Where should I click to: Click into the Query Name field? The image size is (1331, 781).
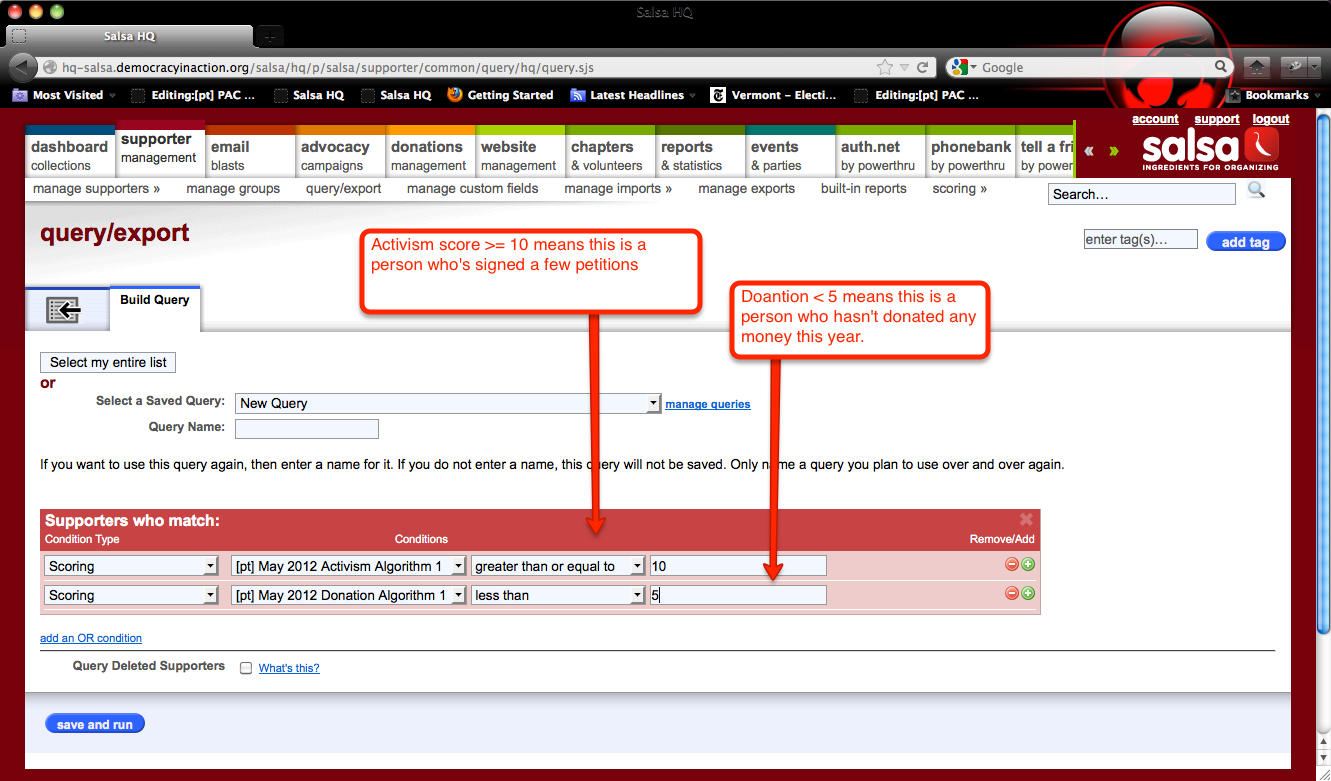point(307,429)
